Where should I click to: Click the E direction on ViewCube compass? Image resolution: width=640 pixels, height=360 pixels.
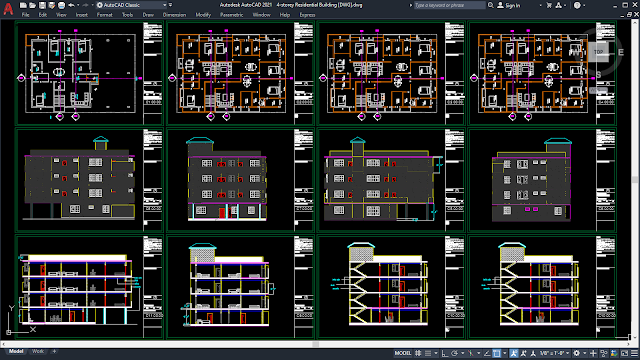coord(621,52)
